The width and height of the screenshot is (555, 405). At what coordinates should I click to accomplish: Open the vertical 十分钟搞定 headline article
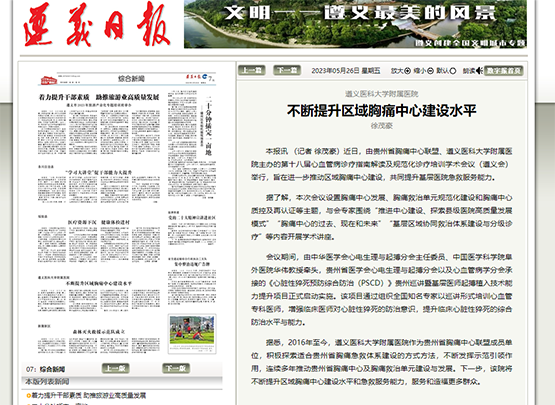(208, 127)
